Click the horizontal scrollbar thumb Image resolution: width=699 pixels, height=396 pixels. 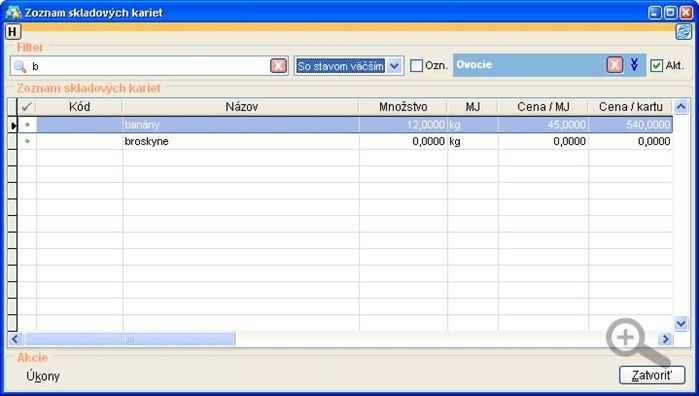tap(129, 339)
